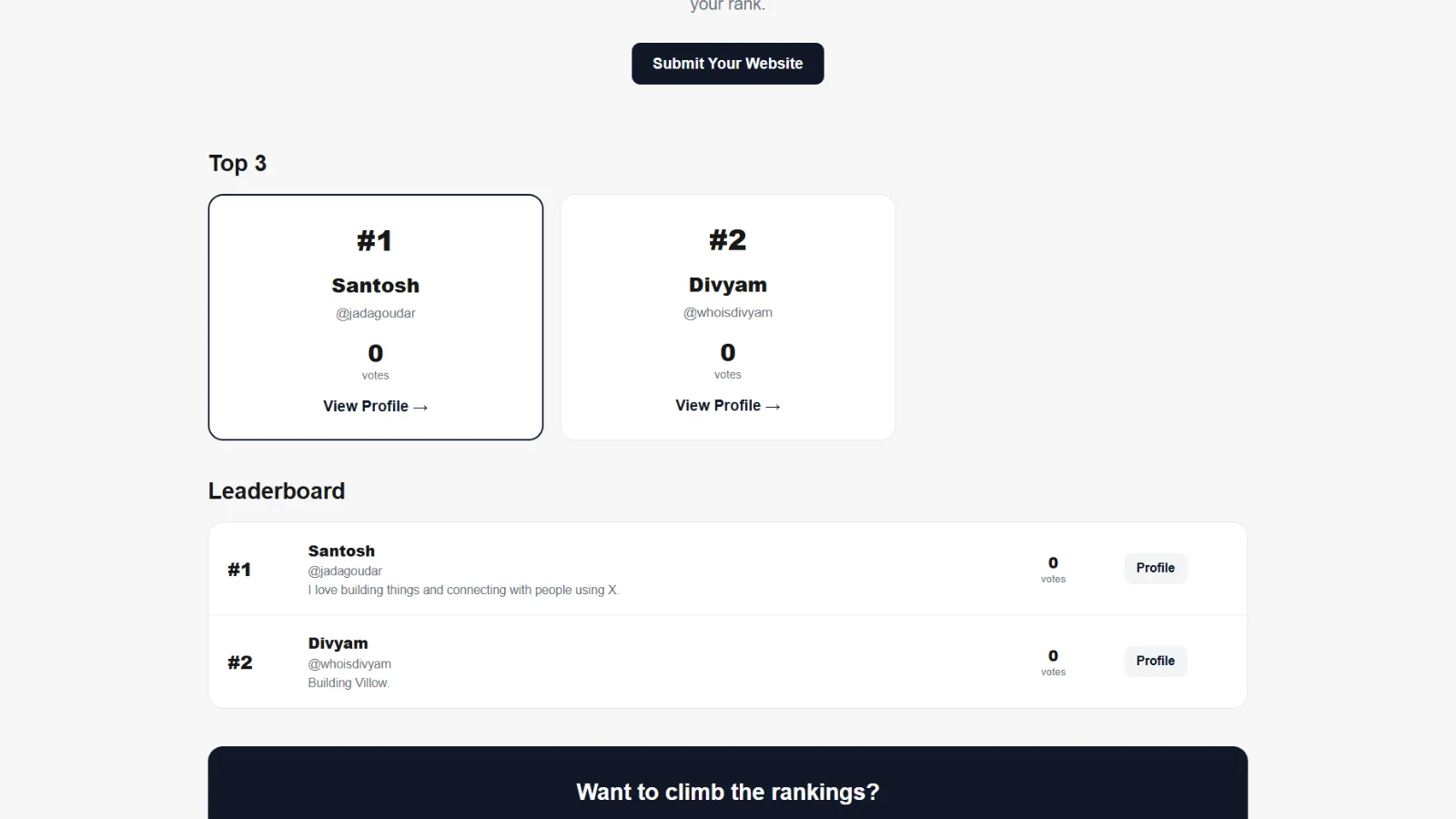
Task: Click the 'Leaderboard' section heading
Action: pos(277,491)
